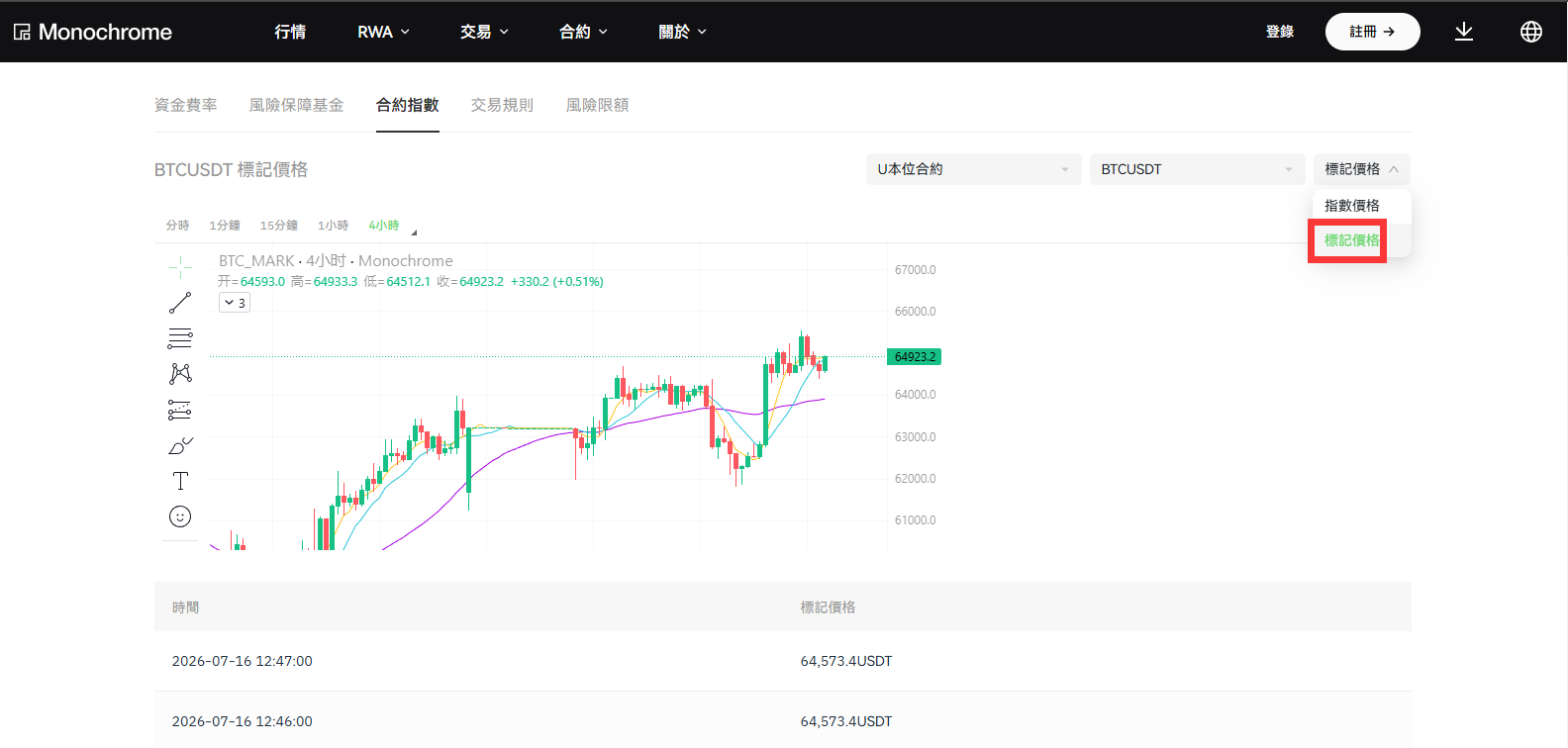1568x748 pixels.
Task: Go to 行情 in top navigation
Action: (x=290, y=32)
